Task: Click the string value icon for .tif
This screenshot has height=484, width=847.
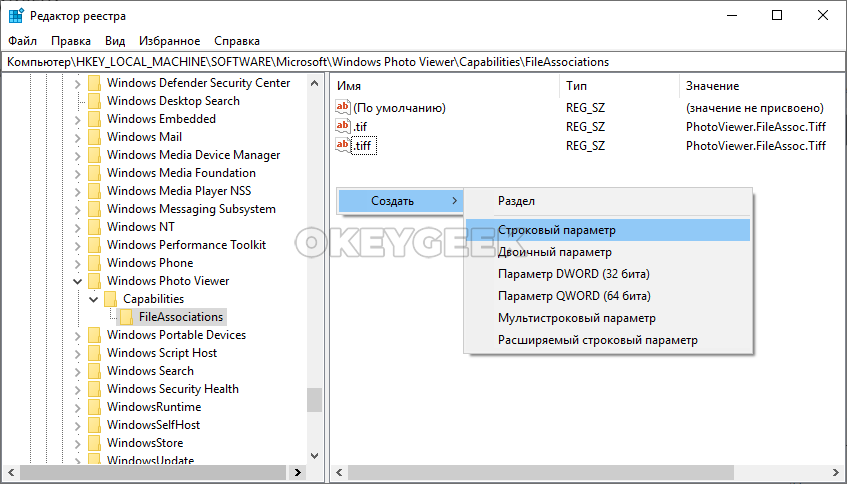Action: 344,126
